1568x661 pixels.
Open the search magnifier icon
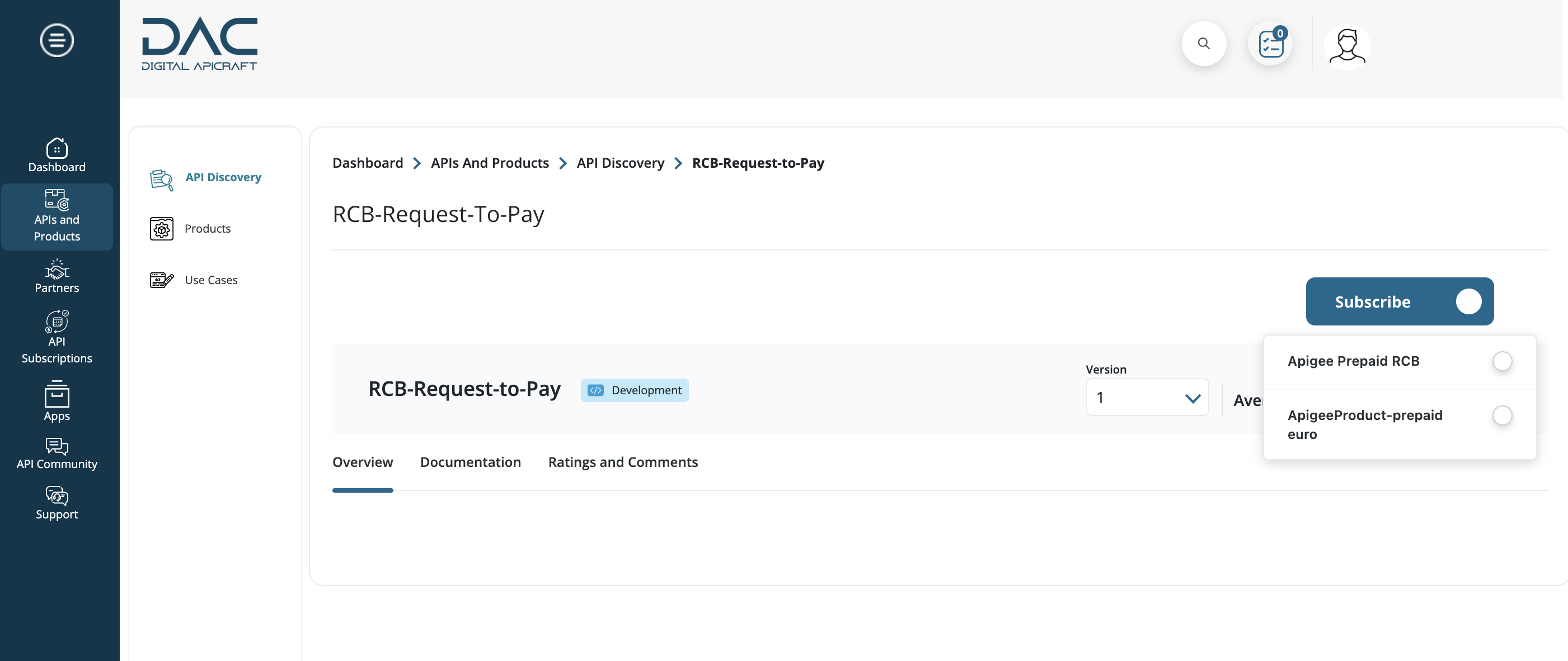coord(1203,44)
